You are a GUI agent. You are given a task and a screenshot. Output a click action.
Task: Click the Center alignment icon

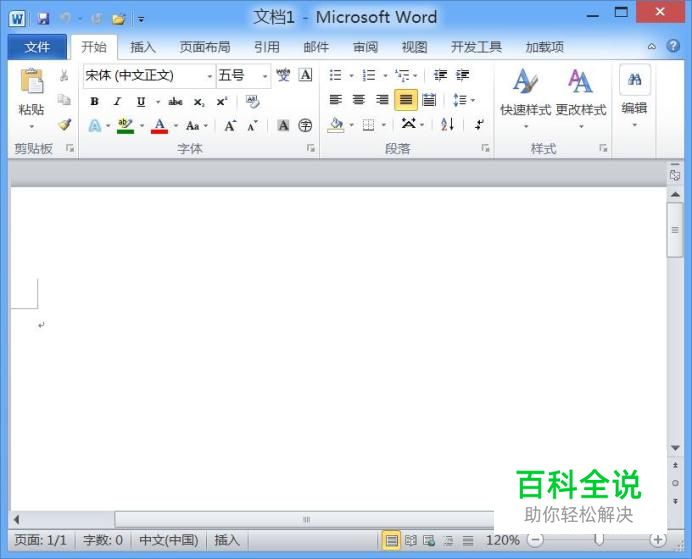pyautogui.click(x=359, y=100)
